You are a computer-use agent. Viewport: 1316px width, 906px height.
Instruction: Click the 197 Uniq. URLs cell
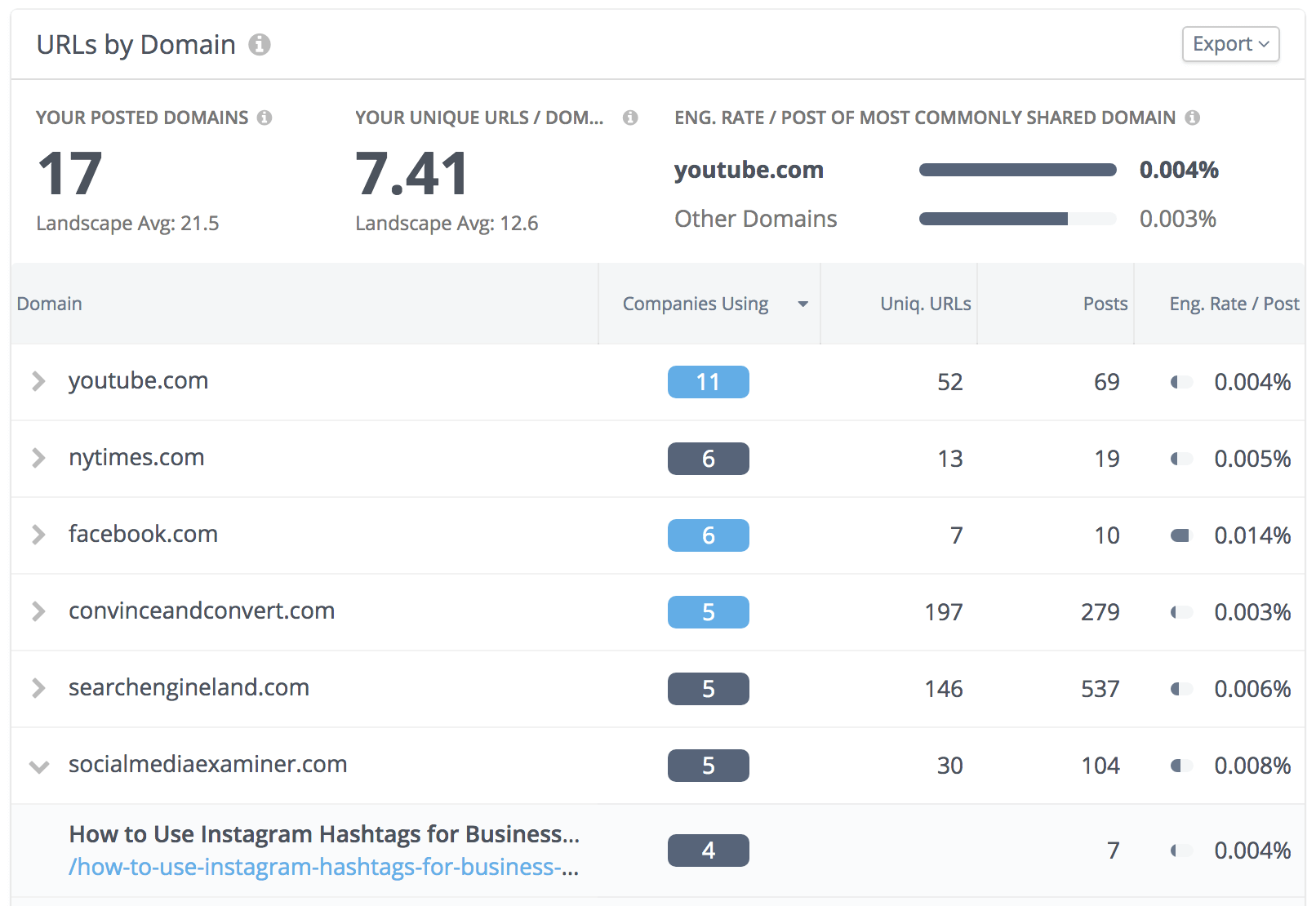(x=944, y=612)
